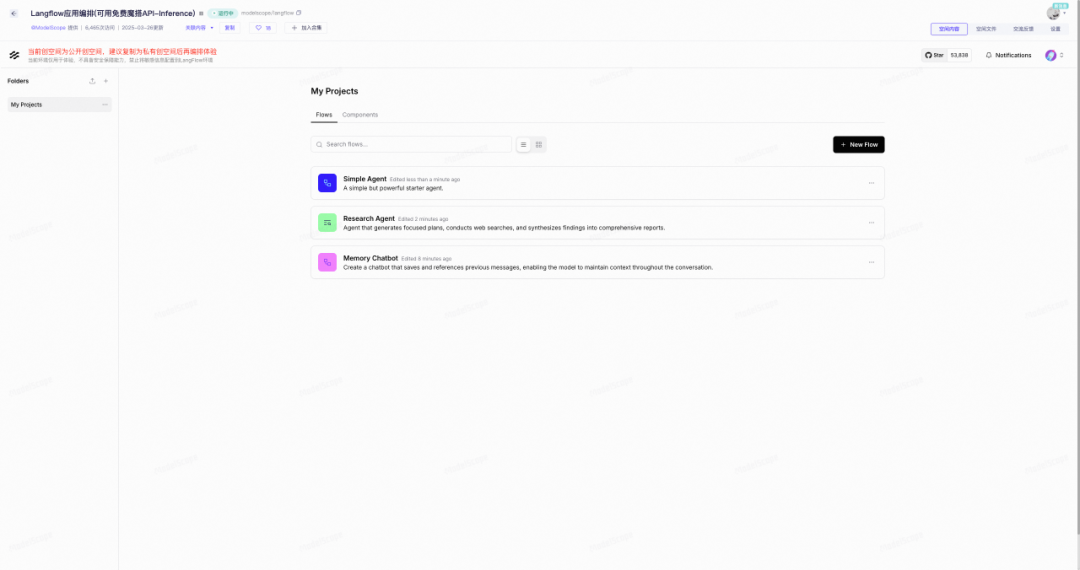1080x570 pixels.
Task: Open Memory Chatbot more options menu
Action: (871, 262)
